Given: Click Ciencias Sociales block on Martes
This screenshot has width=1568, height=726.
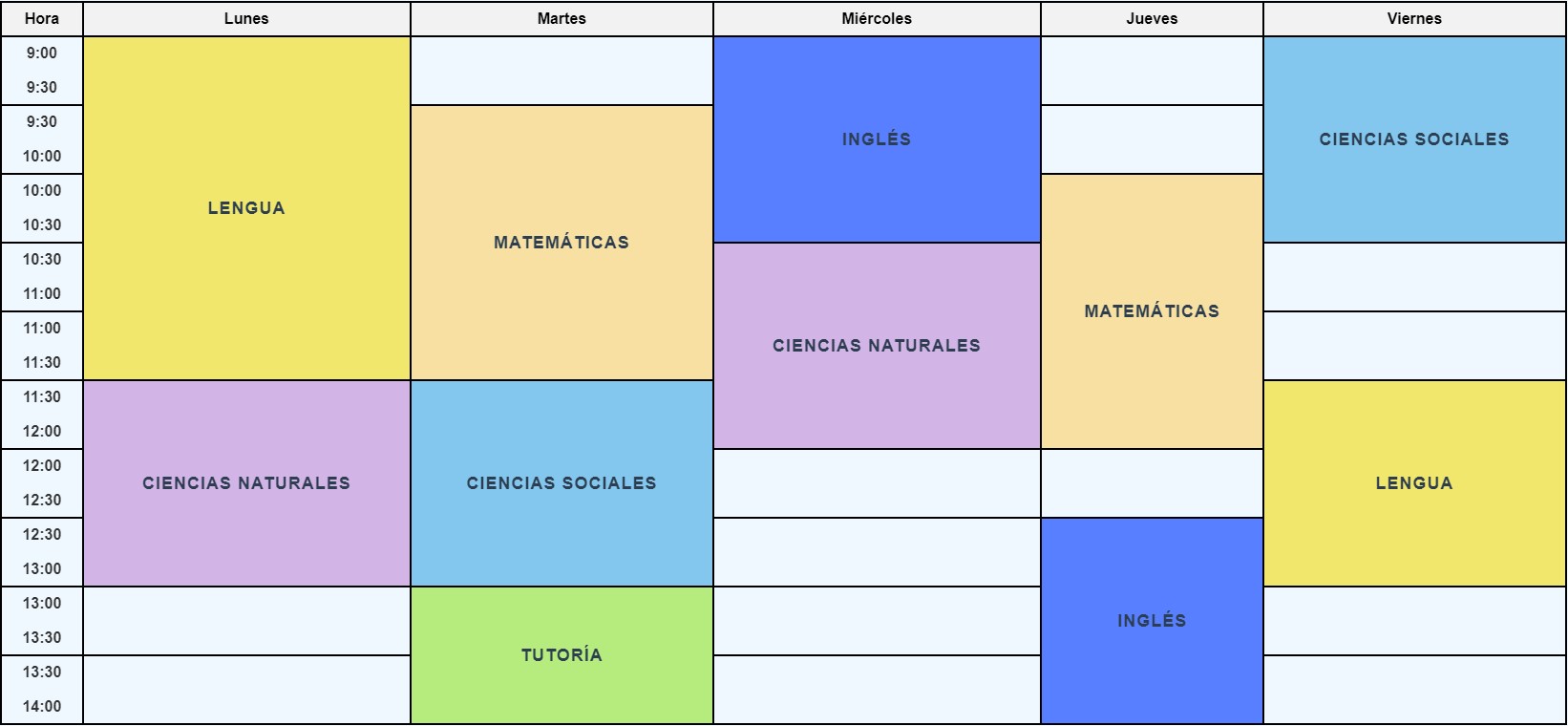Looking at the screenshot, I should 562,483.
